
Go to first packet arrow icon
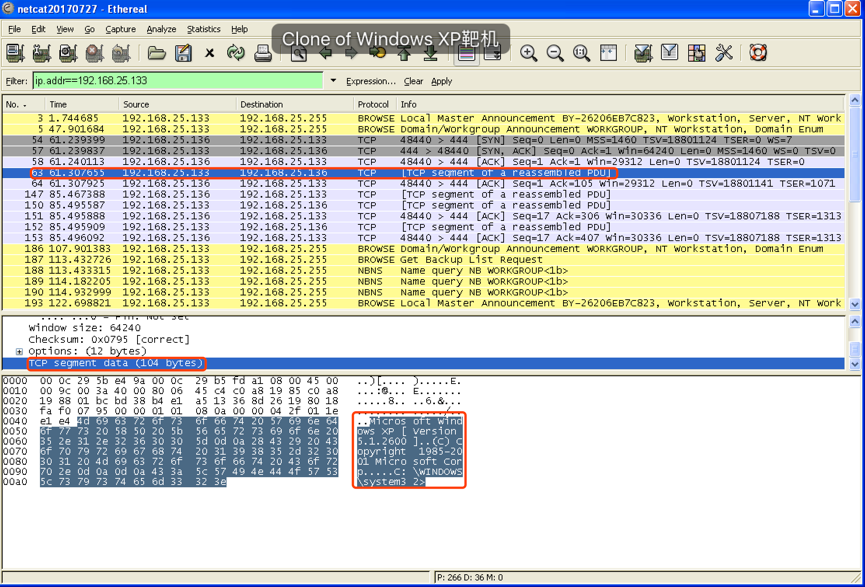(x=404, y=54)
